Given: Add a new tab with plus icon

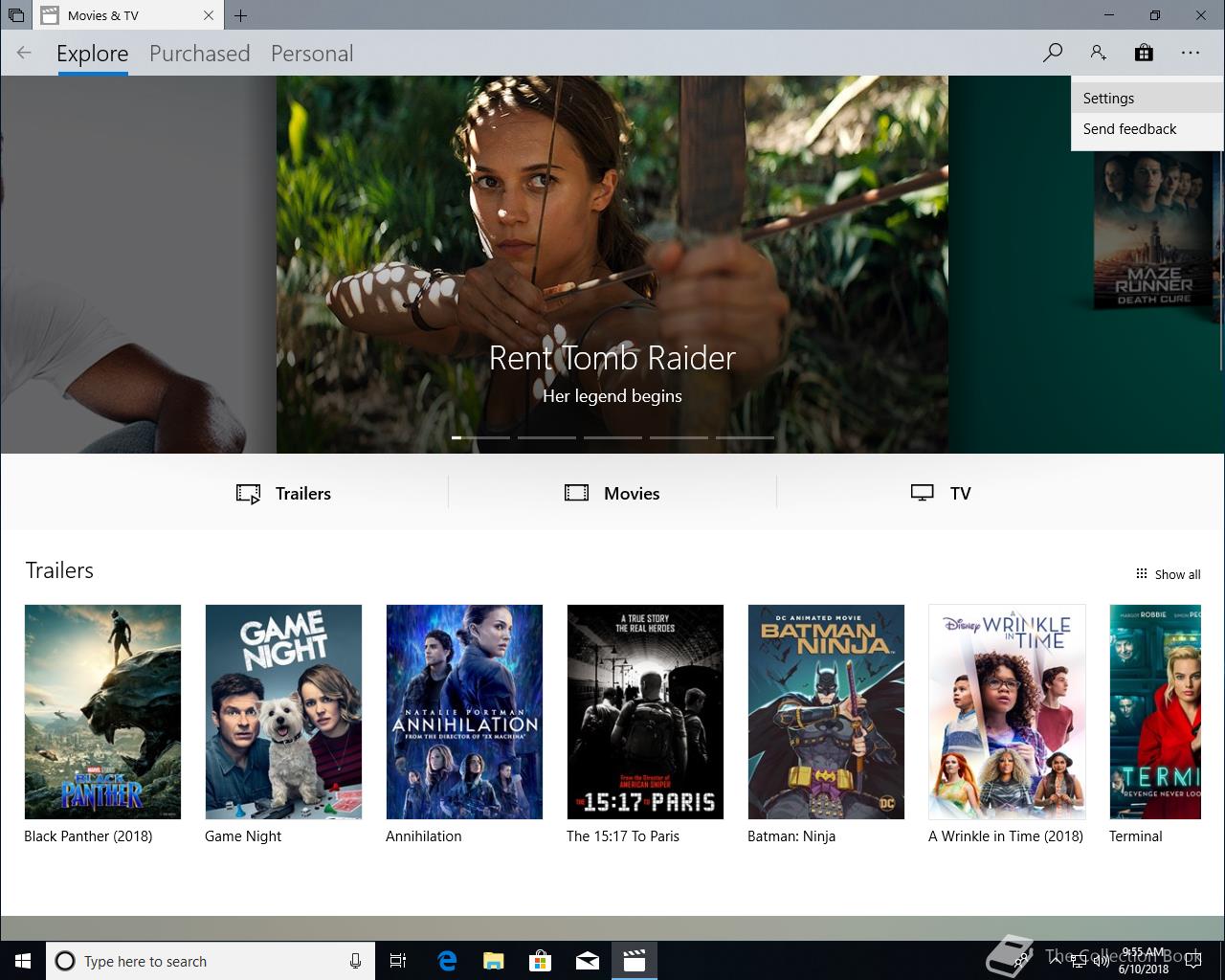Looking at the screenshot, I should [x=241, y=15].
